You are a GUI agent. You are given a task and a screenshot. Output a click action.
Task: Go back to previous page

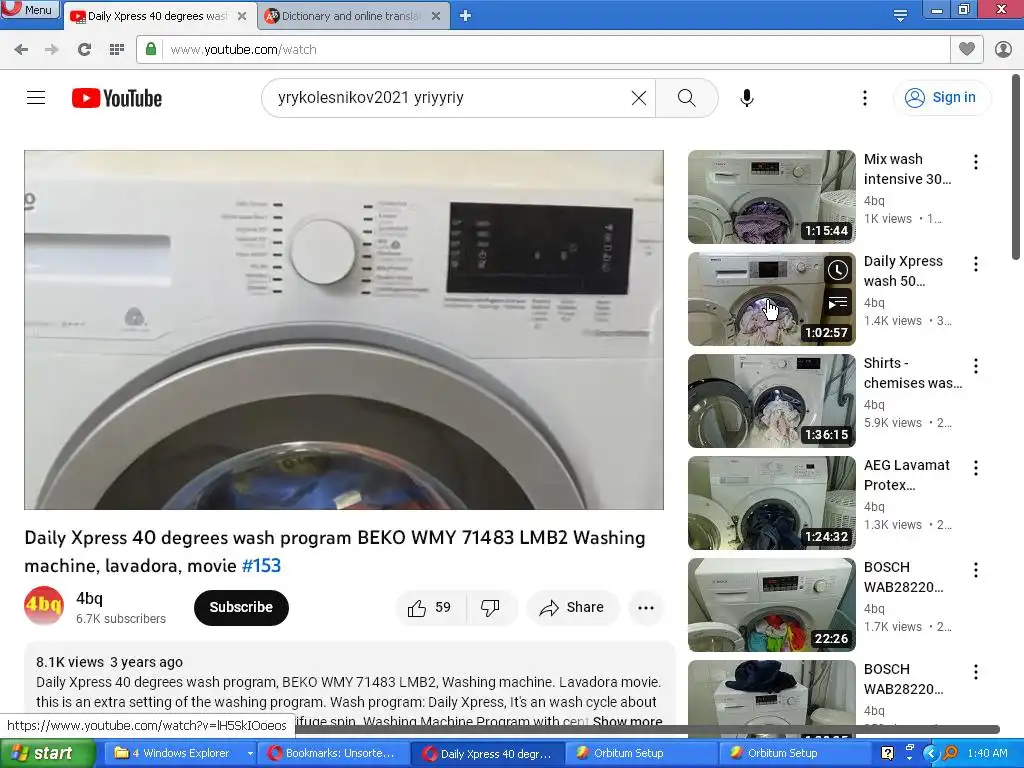point(21,50)
